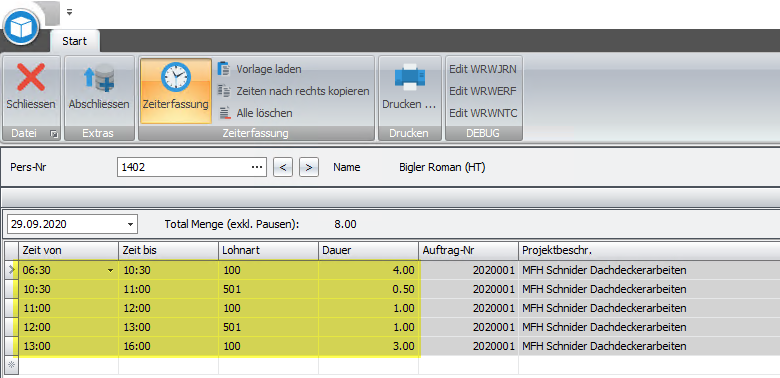780x378 pixels.
Task: Select Auftrag-Nr 2020001 in the 06:30 row
Action: pos(469,271)
